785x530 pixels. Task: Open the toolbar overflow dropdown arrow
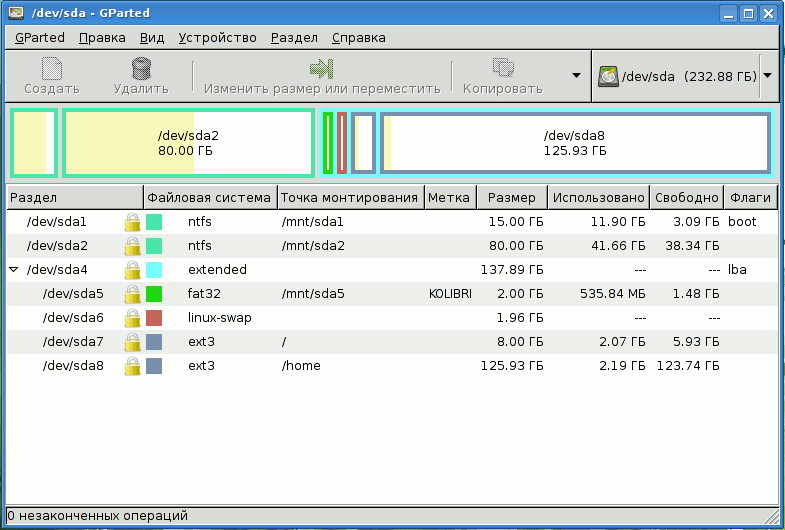click(x=576, y=76)
